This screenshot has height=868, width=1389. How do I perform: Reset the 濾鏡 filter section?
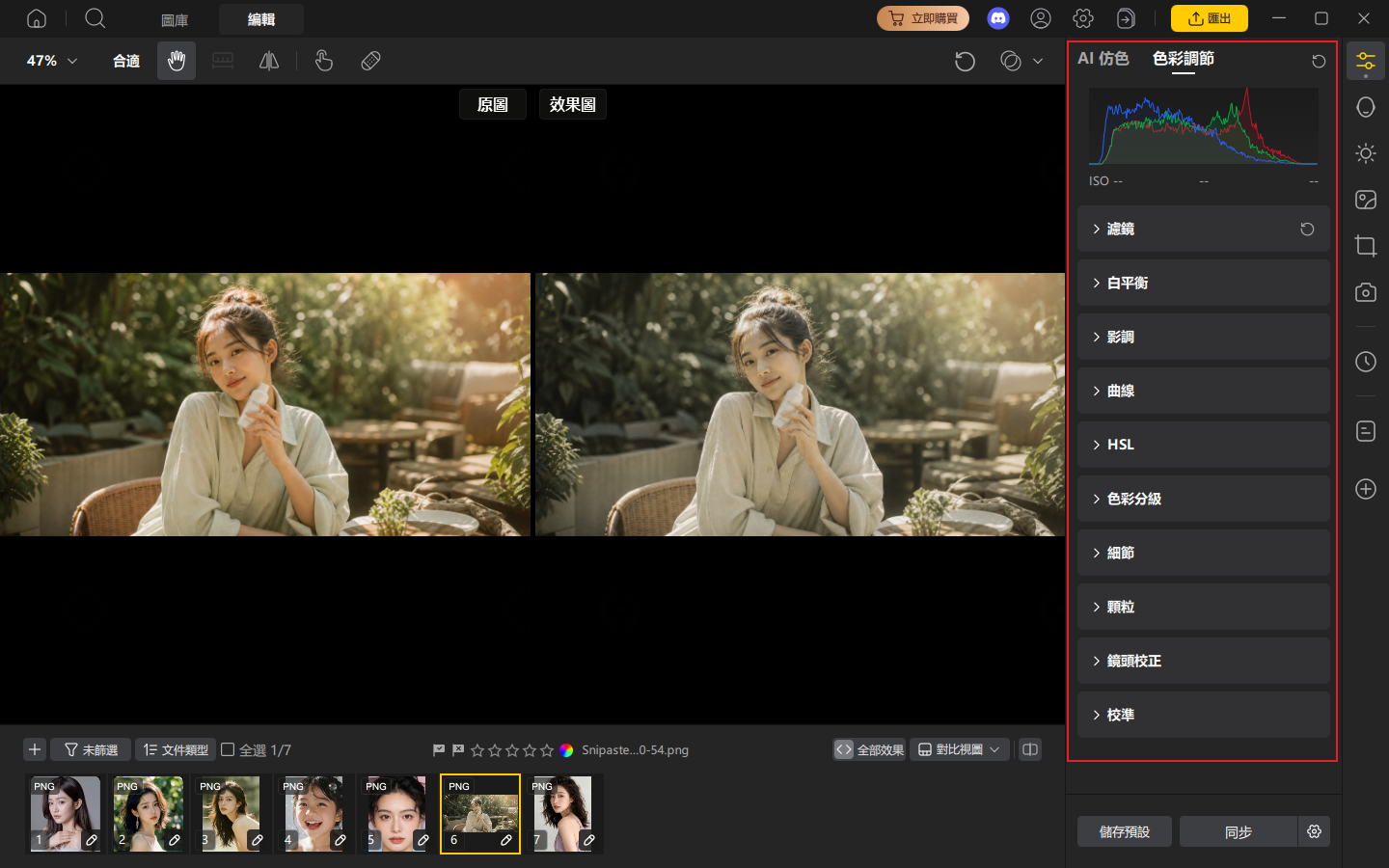click(x=1307, y=230)
